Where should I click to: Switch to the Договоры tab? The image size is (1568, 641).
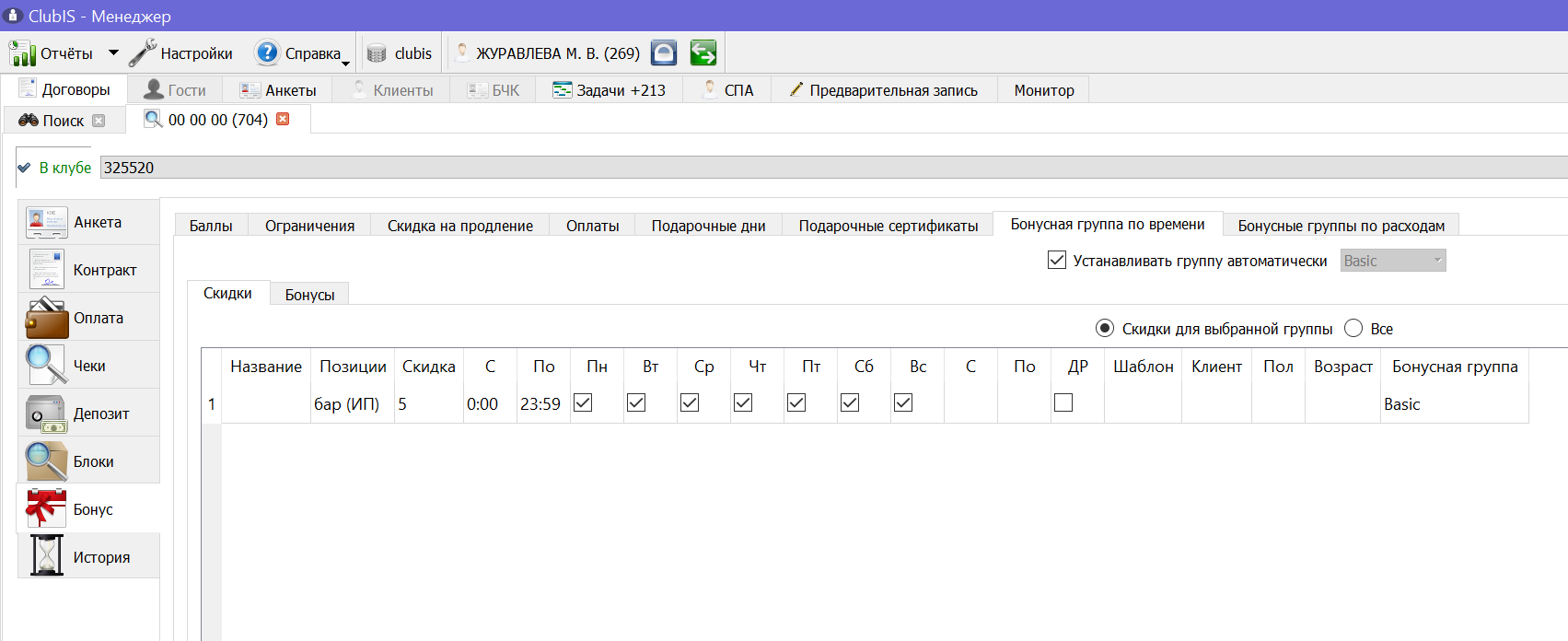coord(64,89)
